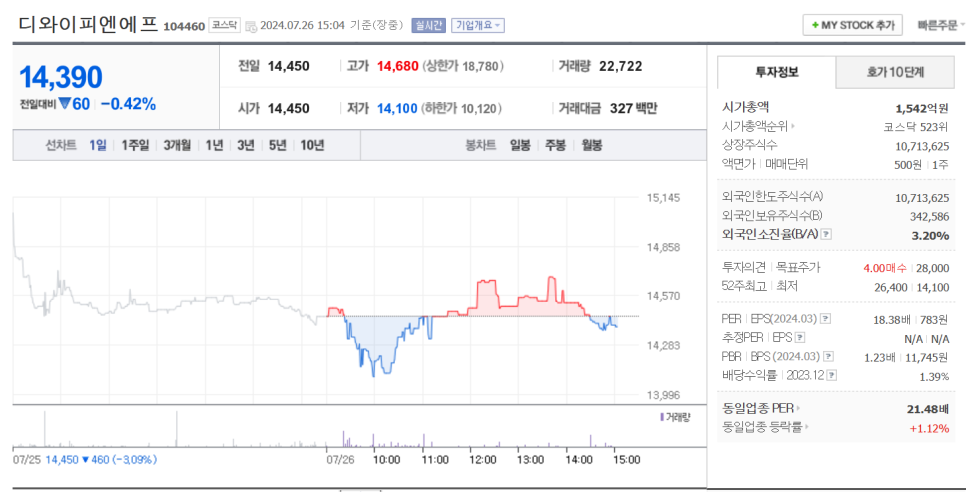The width and height of the screenshot is (966, 492).
Task: Click the 거래대금 value 327 백만
Action: pyautogui.click(x=633, y=108)
